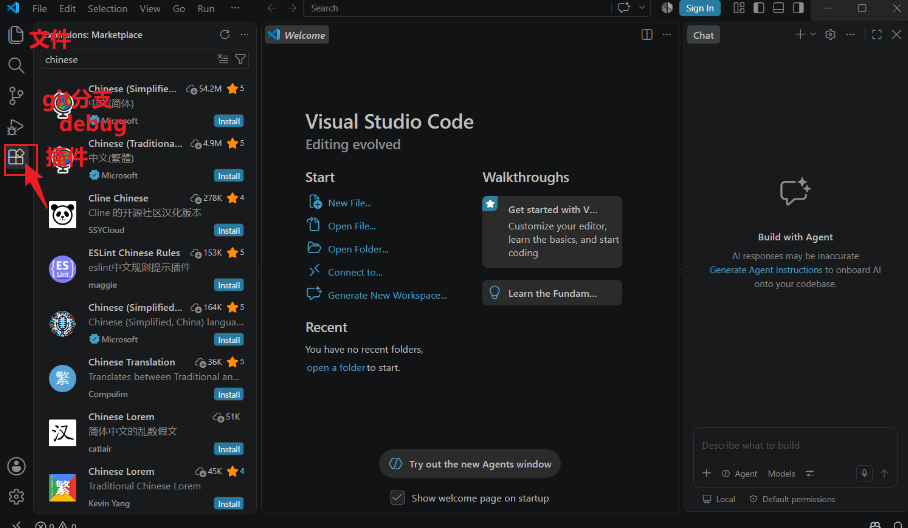This screenshot has width=908, height=528.
Task: Open Chat panel more actions menu
Action: tap(850, 35)
